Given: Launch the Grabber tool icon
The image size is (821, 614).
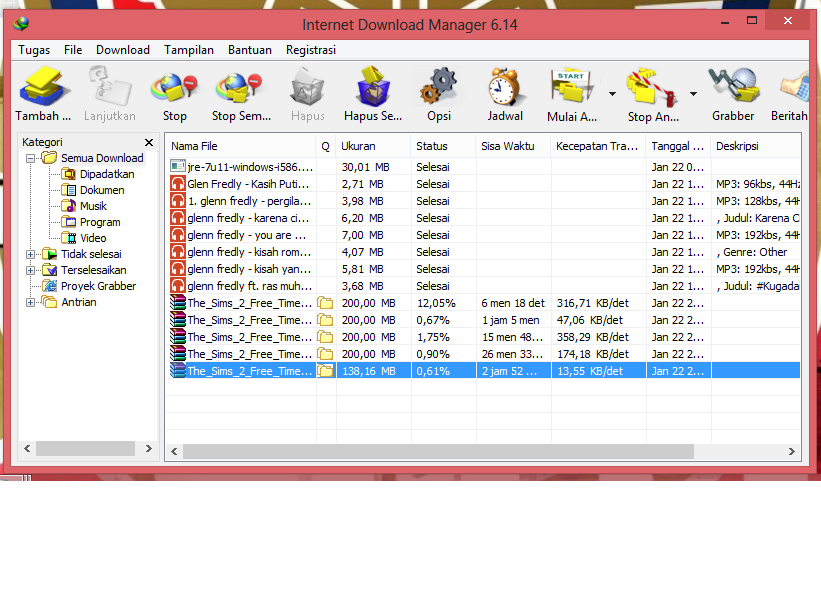Looking at the screenshot, I should coord(733,86).
